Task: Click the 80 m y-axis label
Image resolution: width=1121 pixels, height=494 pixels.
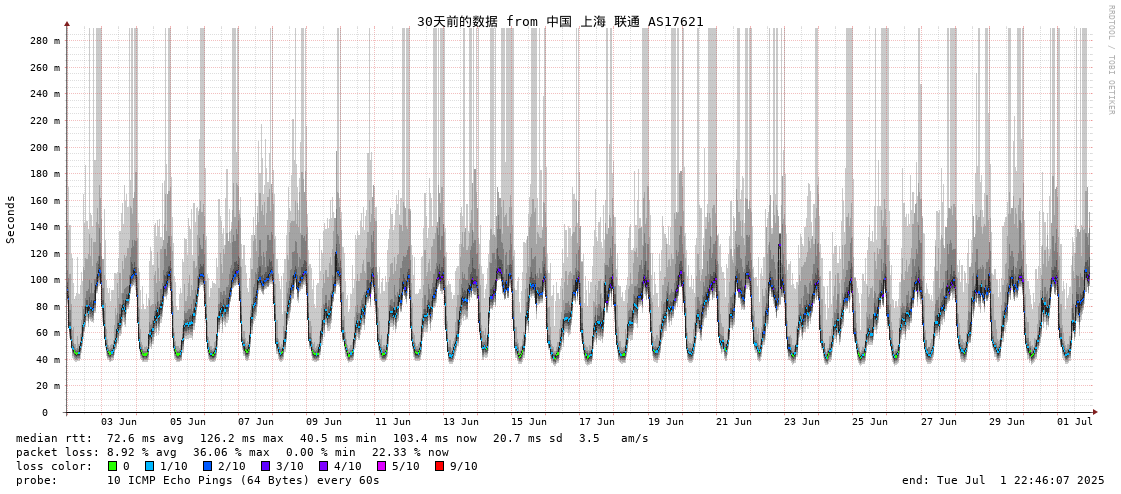Action: tap(48, 306)
